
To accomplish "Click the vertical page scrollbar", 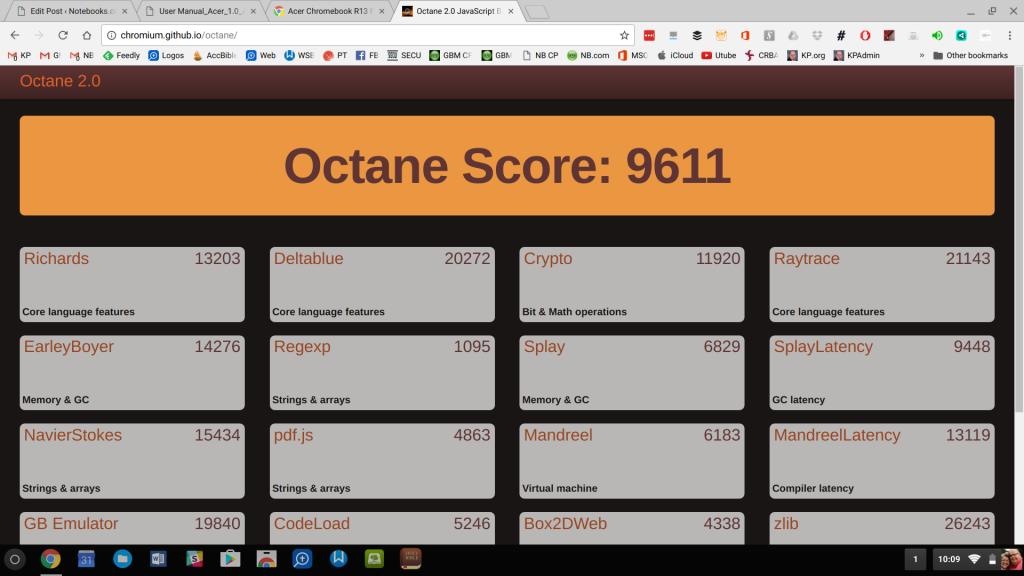I will pos(1019,240).
